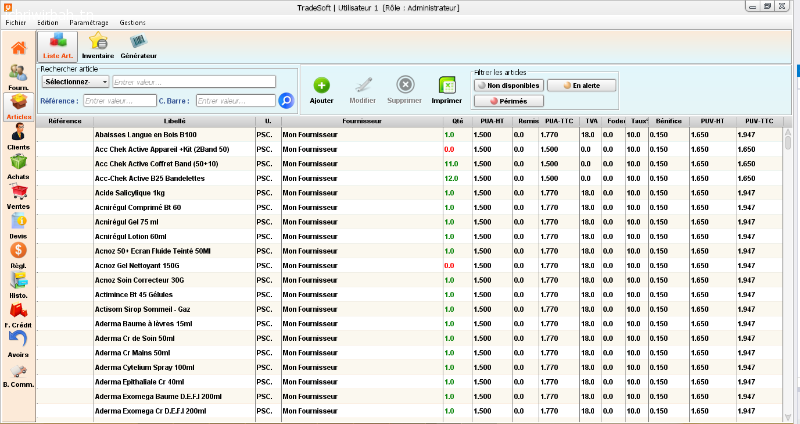Select row Aderma Baume à lèvres 15ml
The image size is (800, 424).
point(409,324)
